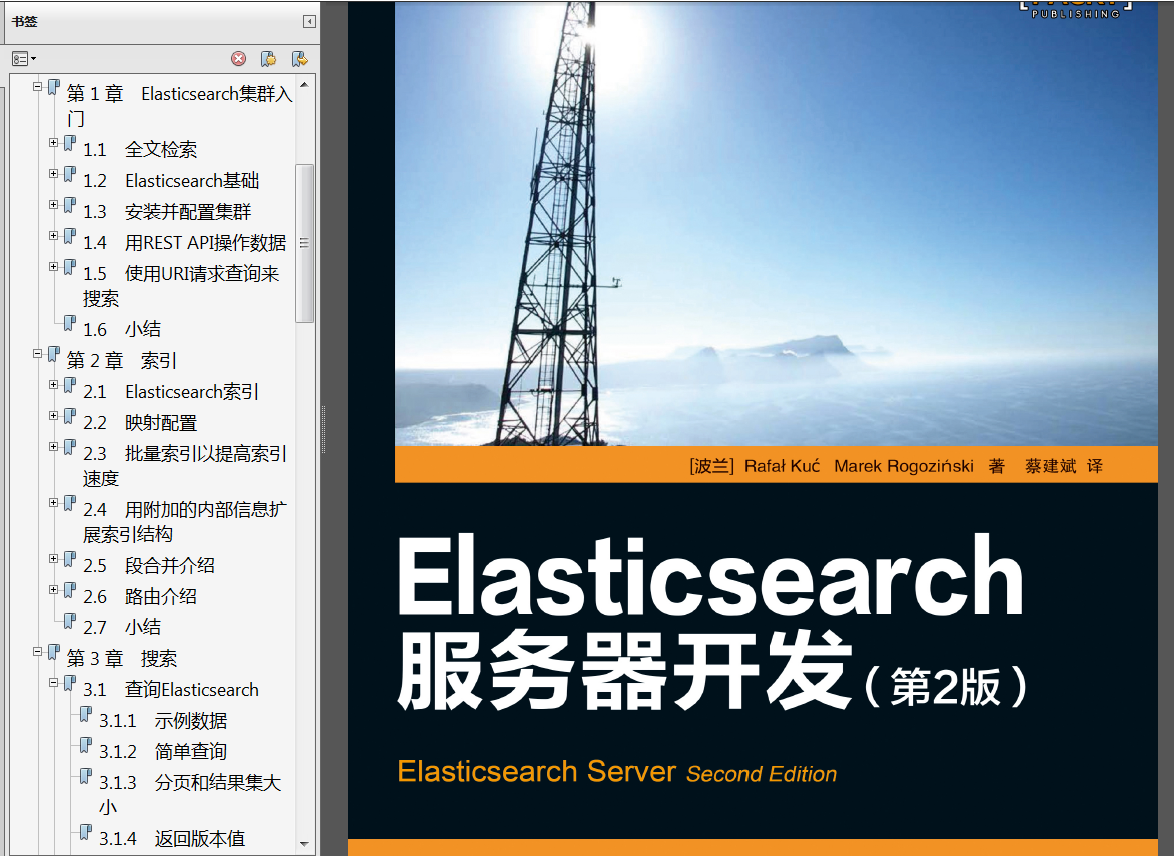1174x856 pixels.
Task: Expand the 2.6 路由介绍 node
Action: click(x=54, y=589)
